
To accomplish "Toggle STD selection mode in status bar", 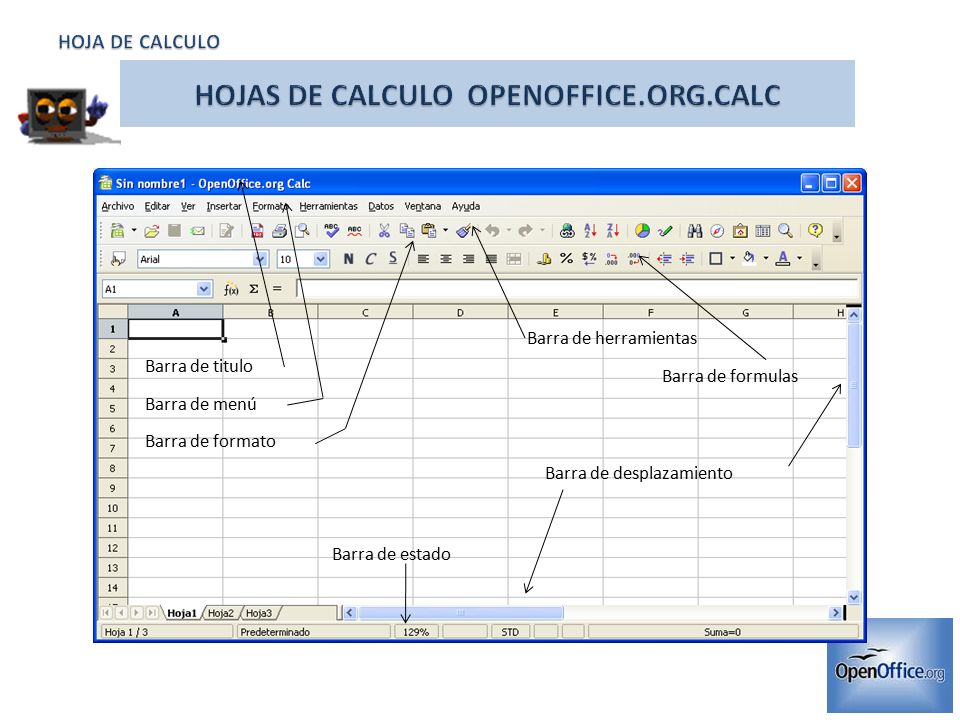I will [x=510, y=632].
